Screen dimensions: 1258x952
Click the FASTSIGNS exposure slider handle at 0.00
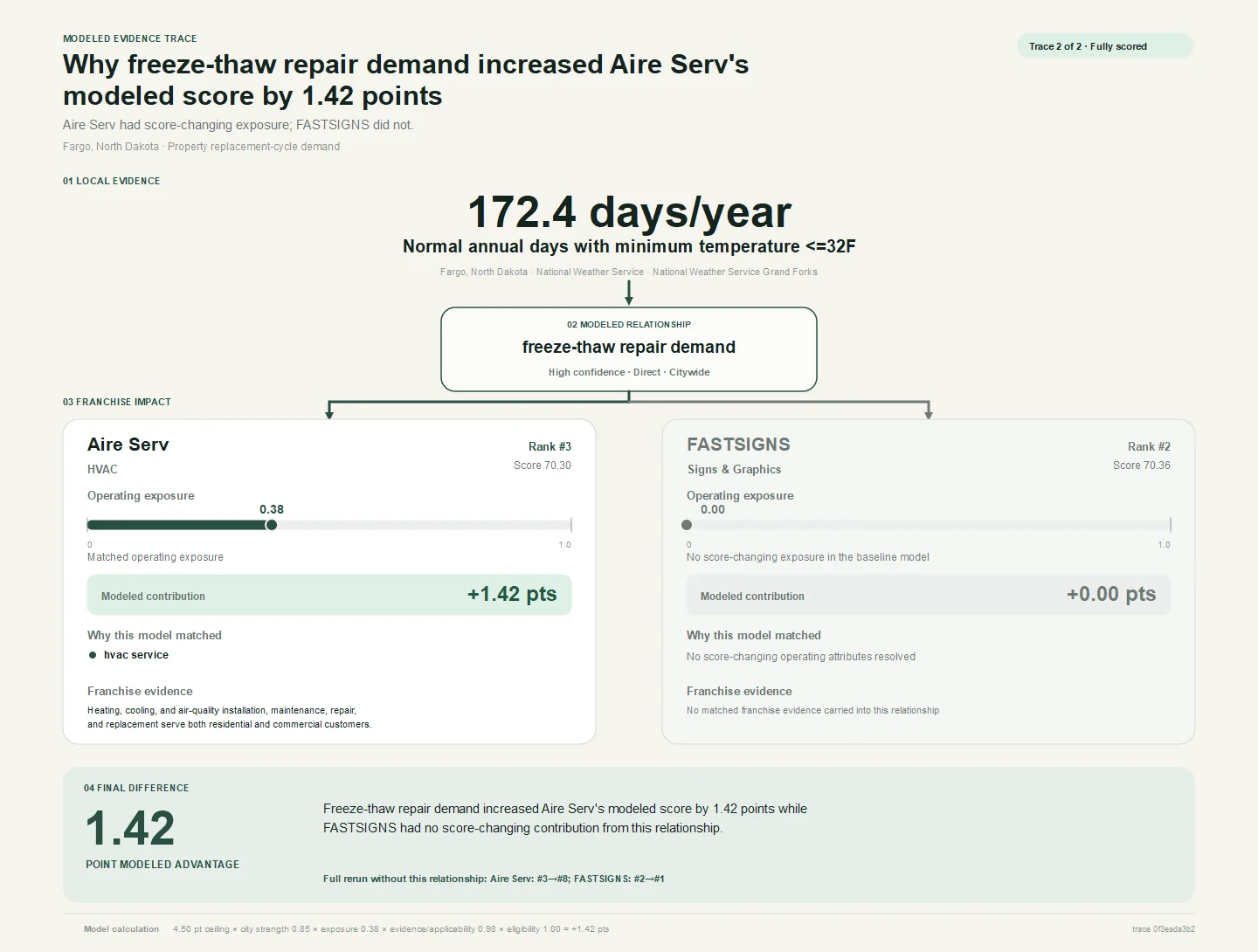(x=687, y=525)
